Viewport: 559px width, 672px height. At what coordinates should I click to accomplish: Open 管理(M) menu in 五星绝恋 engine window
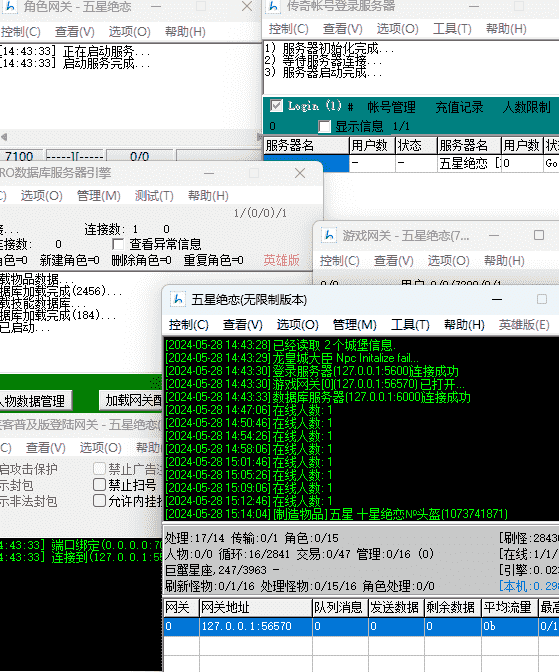point(355,325)
